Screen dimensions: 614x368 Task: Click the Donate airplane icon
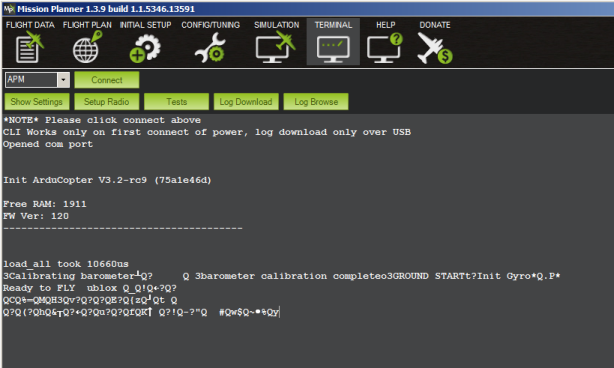435,49
